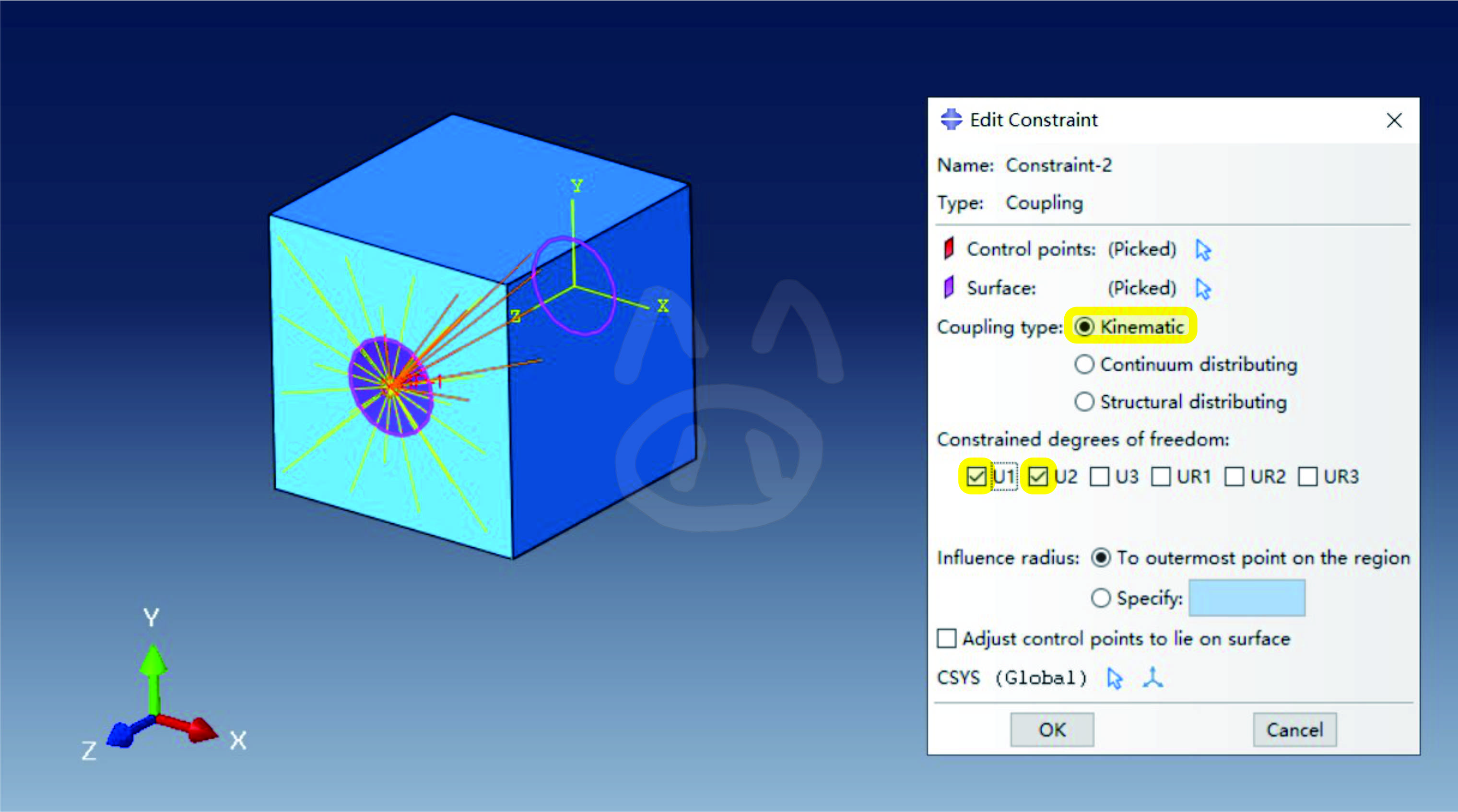Click the create datum CSYS triad icon
The image size is (1458, 812).
click(1153, 677)
